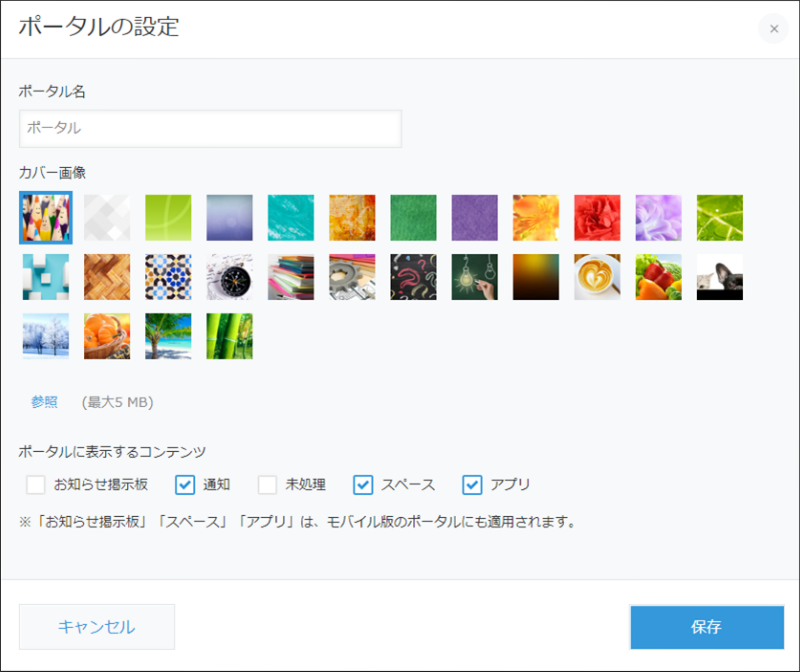This screenshot has height=672, width=800.
Task: Select the solid green fabric cover image
Action: [413, 218]
